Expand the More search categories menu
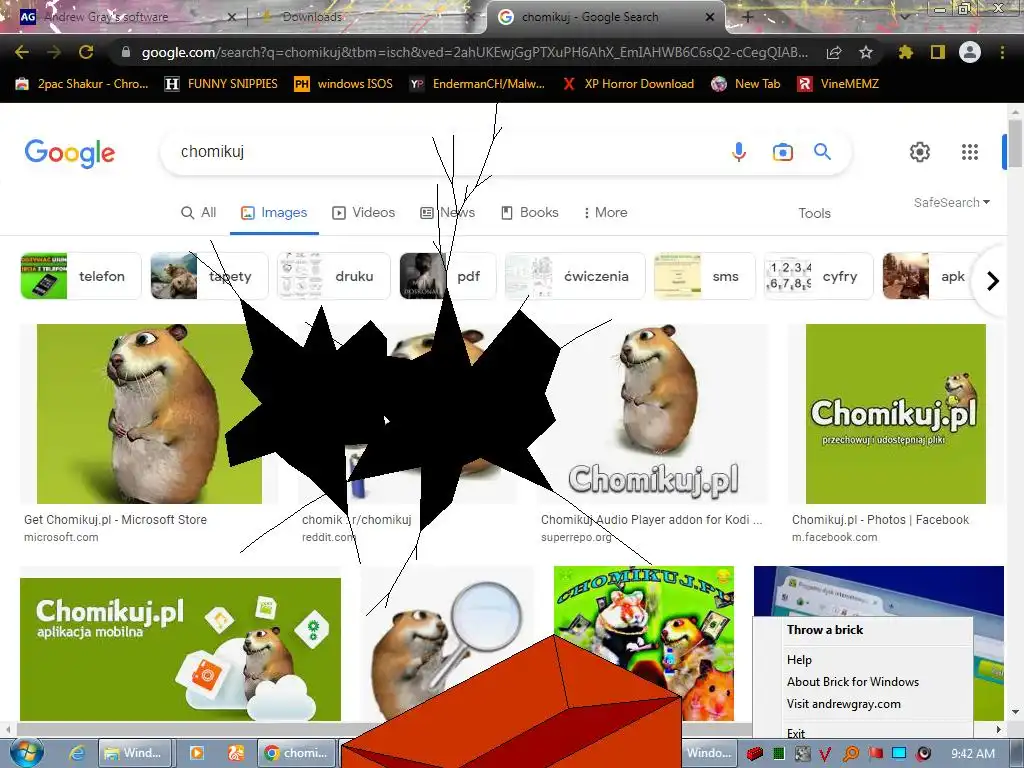 pyautogui.click(x=605, y=212)
